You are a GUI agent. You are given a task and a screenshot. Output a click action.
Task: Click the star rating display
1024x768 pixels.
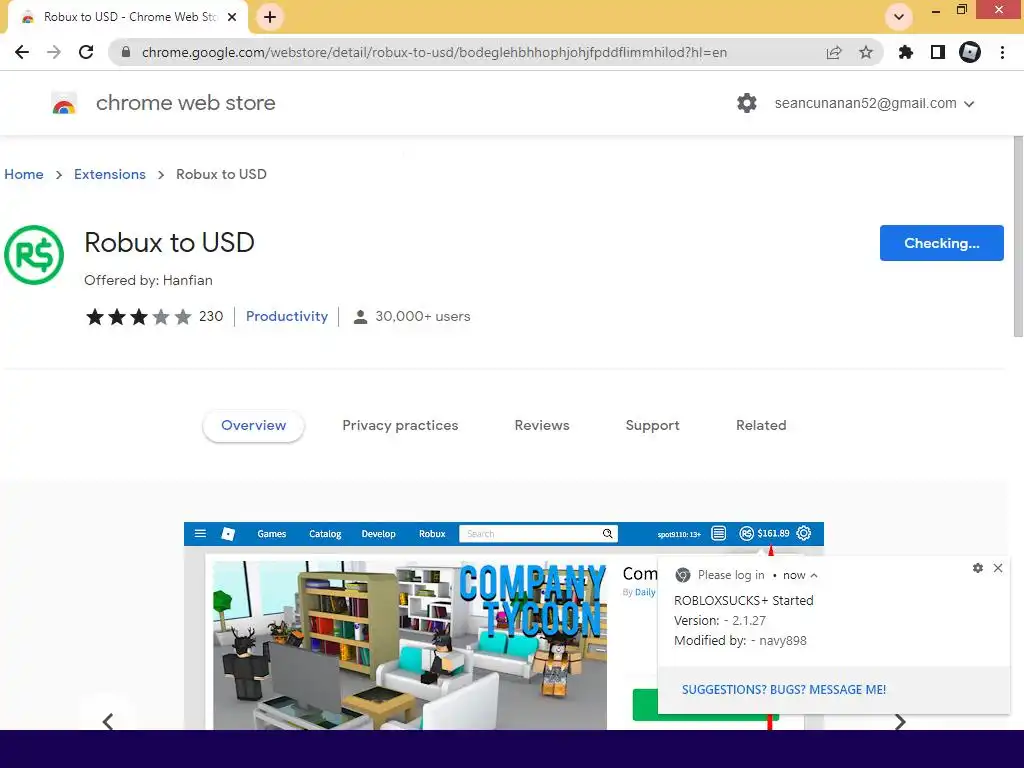[138, 317]
